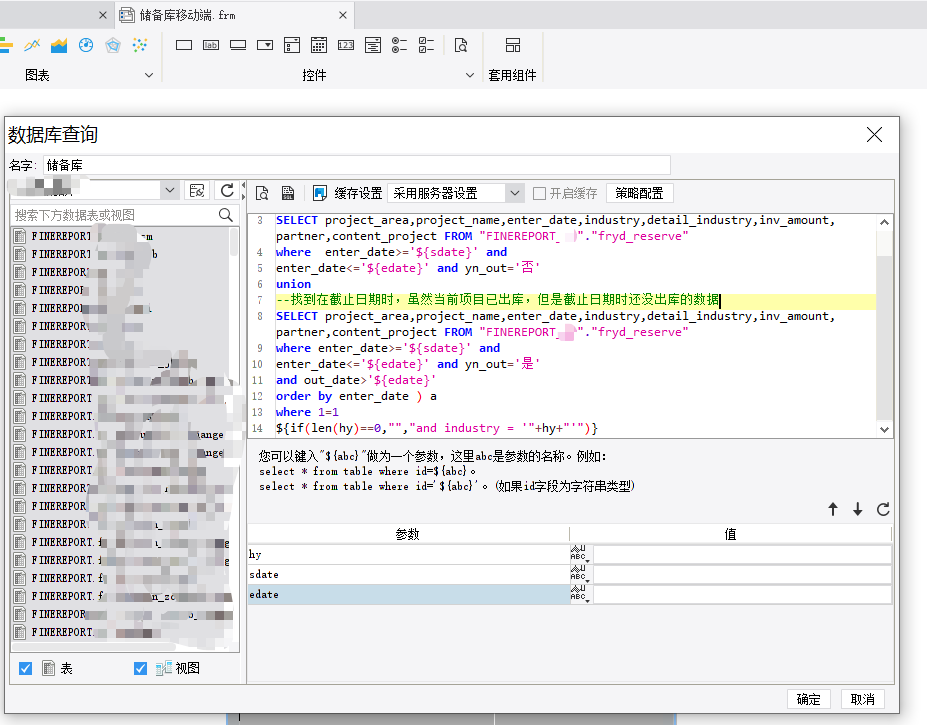Click the number widget icon labeled 123

[346, 45]
